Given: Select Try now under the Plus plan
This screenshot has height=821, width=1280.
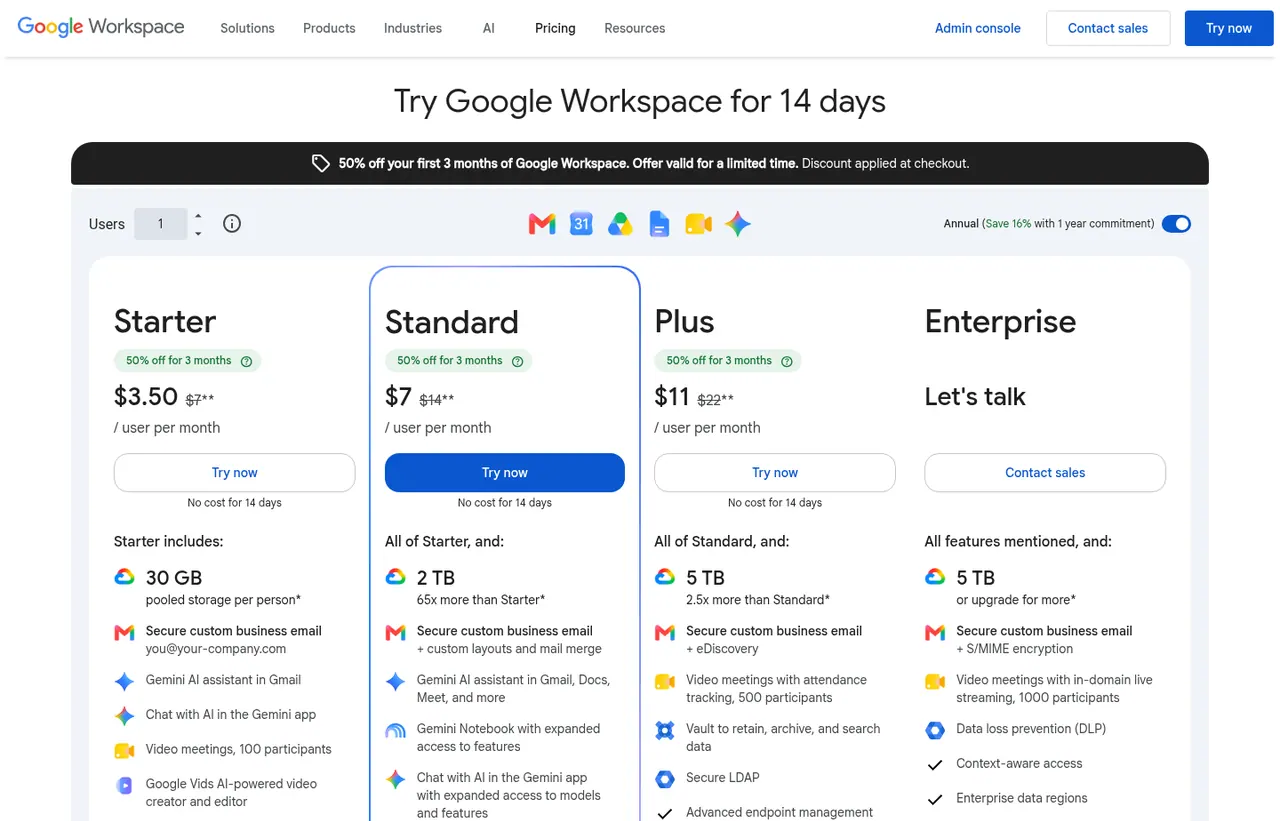Looking at the screenshot, I should click(x=775, y=473).
